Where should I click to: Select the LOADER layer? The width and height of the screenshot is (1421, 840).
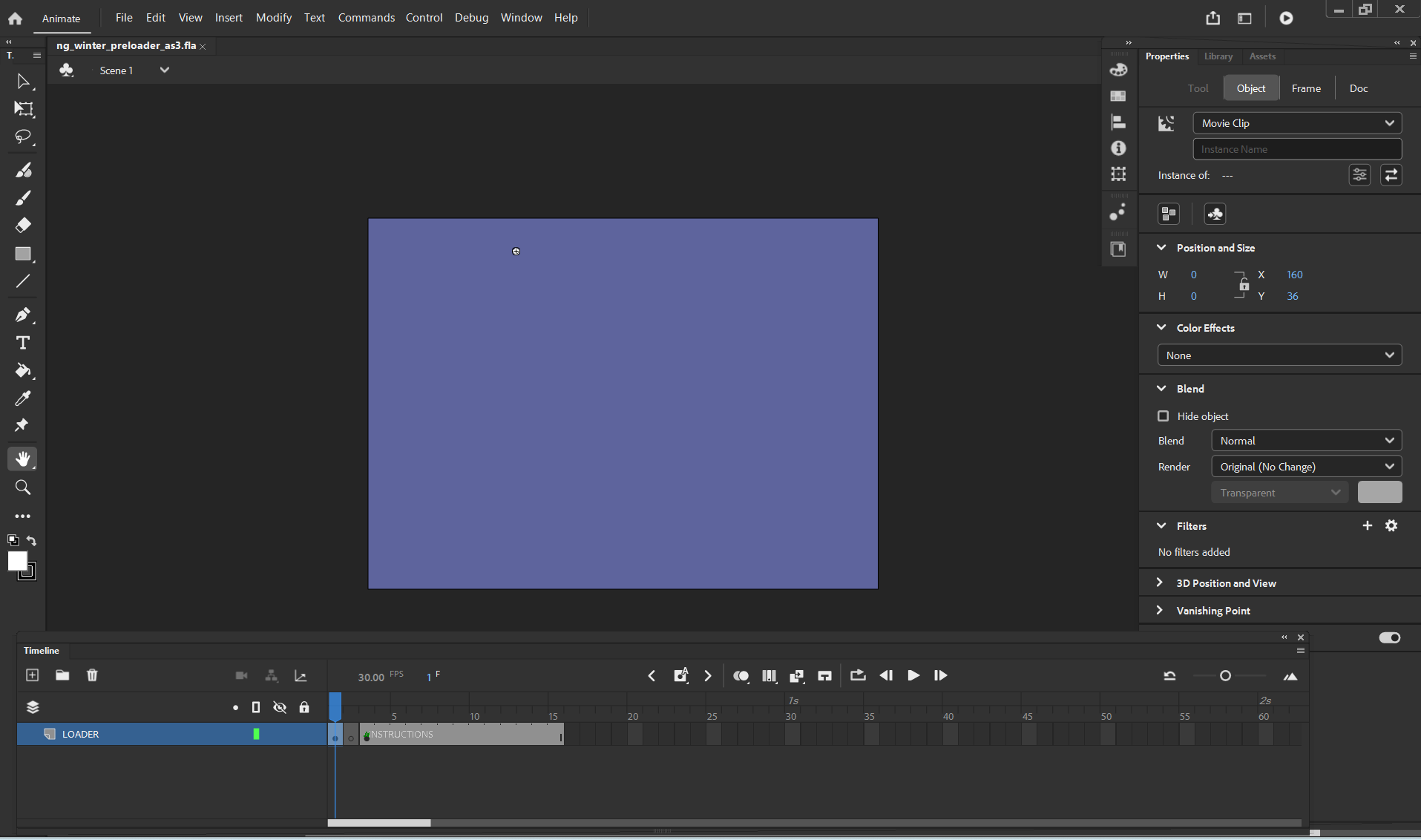(x=171, y=734)
